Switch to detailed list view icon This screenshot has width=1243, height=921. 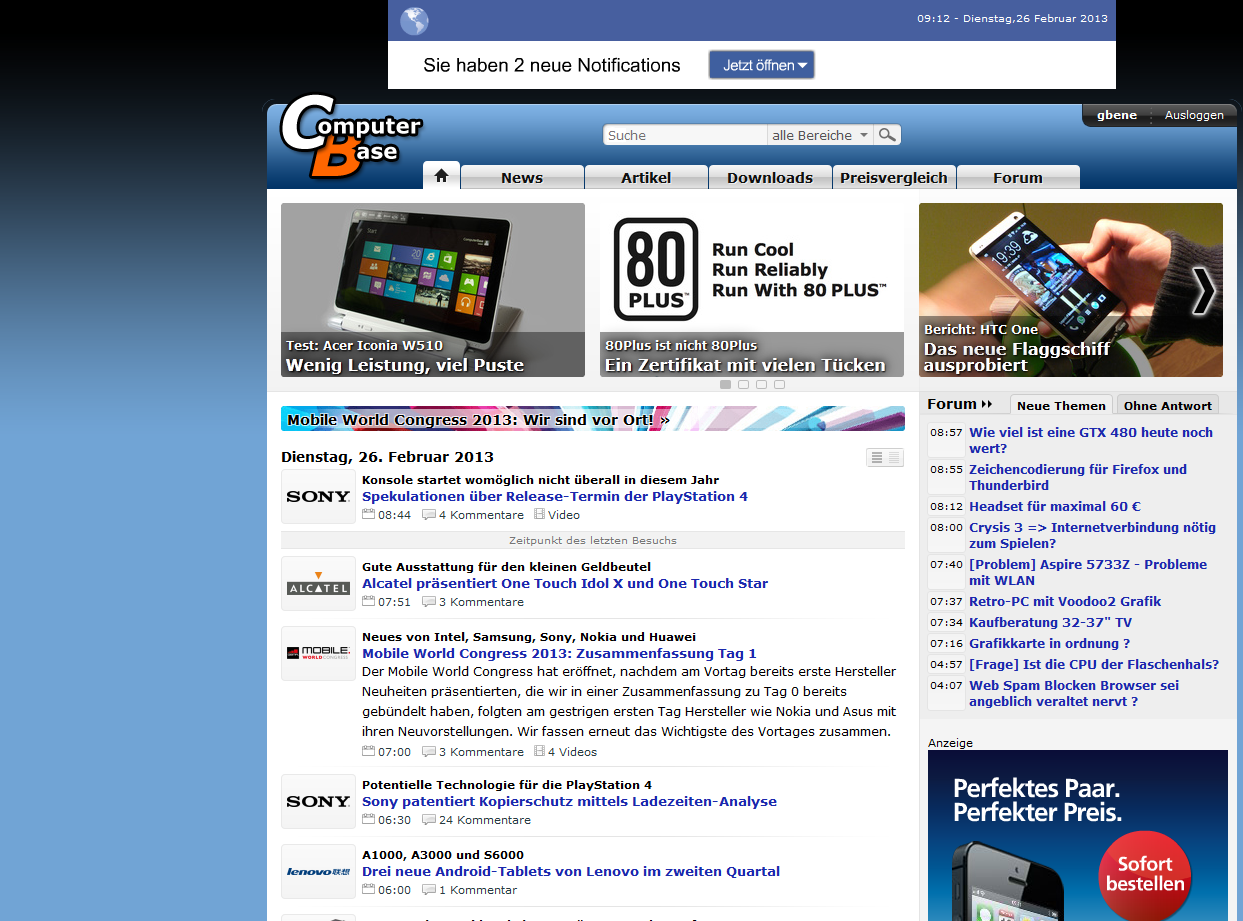coord(876,458)
